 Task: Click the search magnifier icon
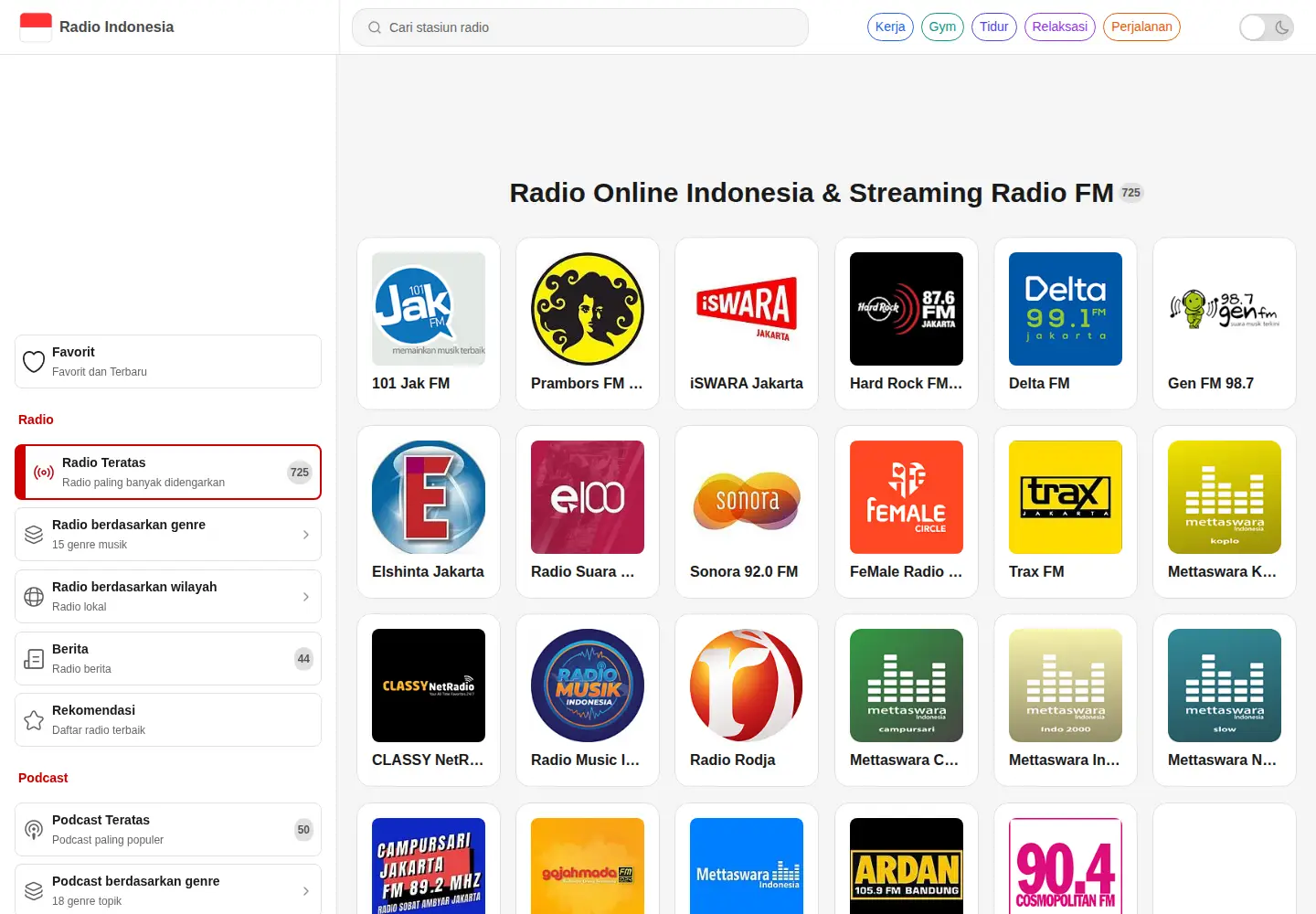[375, 27]
